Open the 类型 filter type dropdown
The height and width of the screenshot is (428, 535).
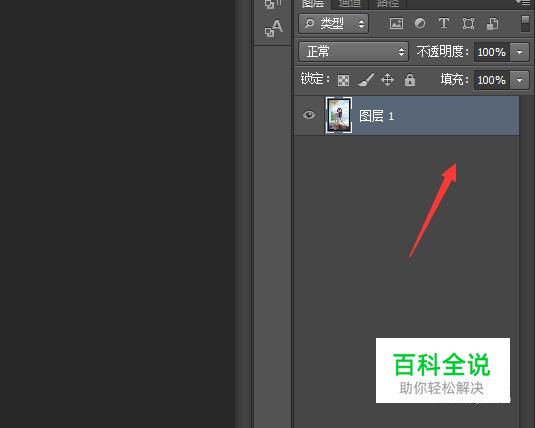click(x=334, y=24)
